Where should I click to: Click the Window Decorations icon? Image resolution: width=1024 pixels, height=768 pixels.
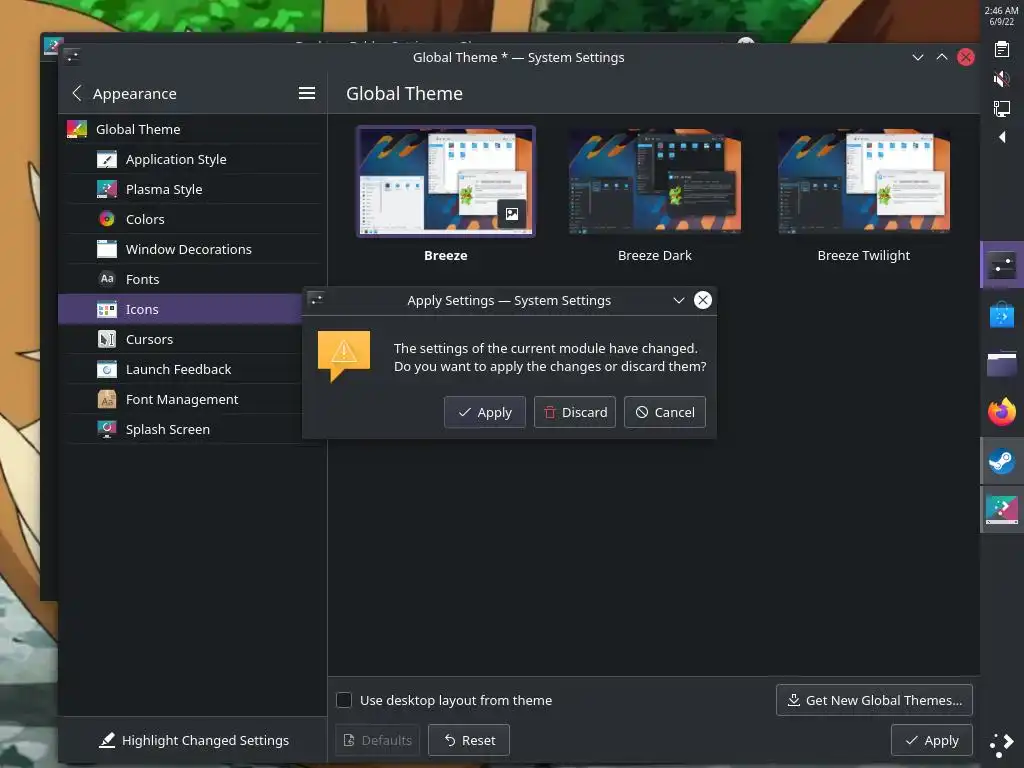point(106,249)
